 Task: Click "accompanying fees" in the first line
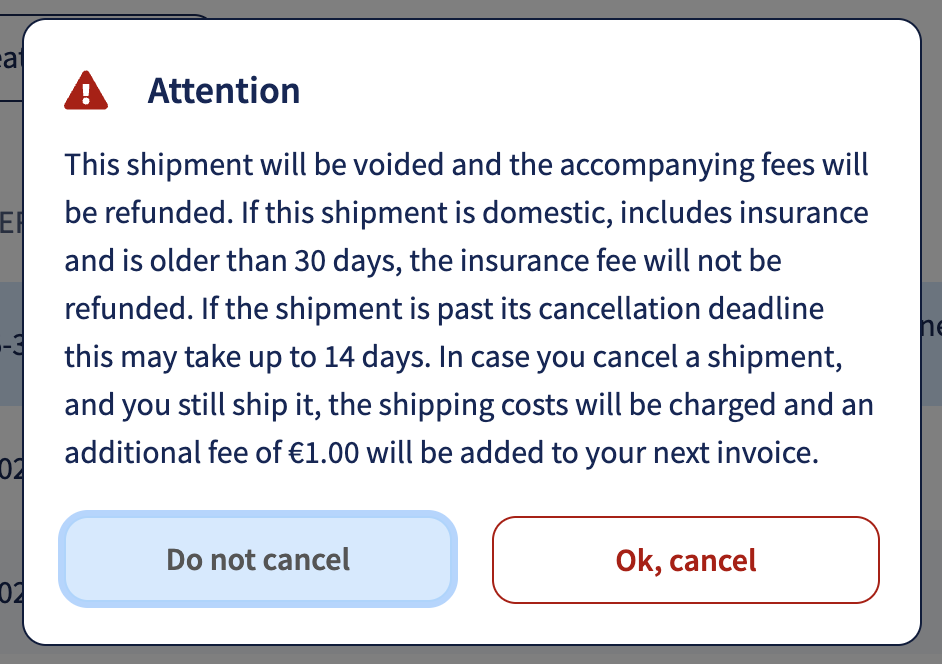coord(714,165)
